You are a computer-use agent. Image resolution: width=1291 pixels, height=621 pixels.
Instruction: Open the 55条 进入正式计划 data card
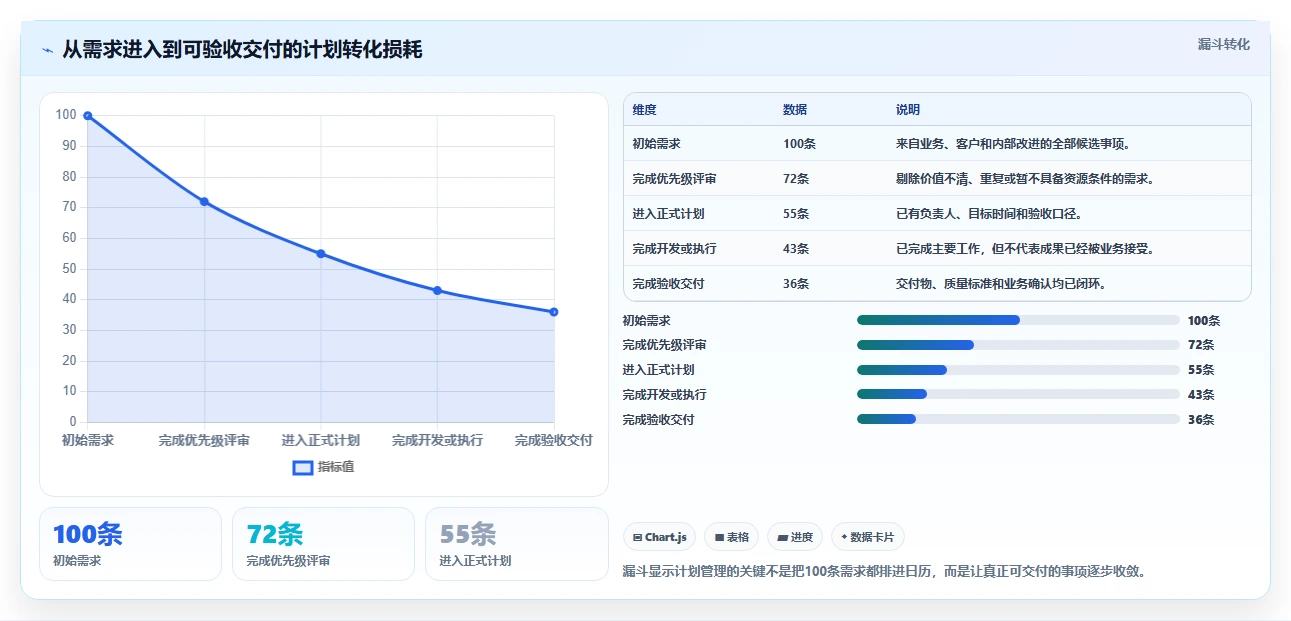pos(516,544)
